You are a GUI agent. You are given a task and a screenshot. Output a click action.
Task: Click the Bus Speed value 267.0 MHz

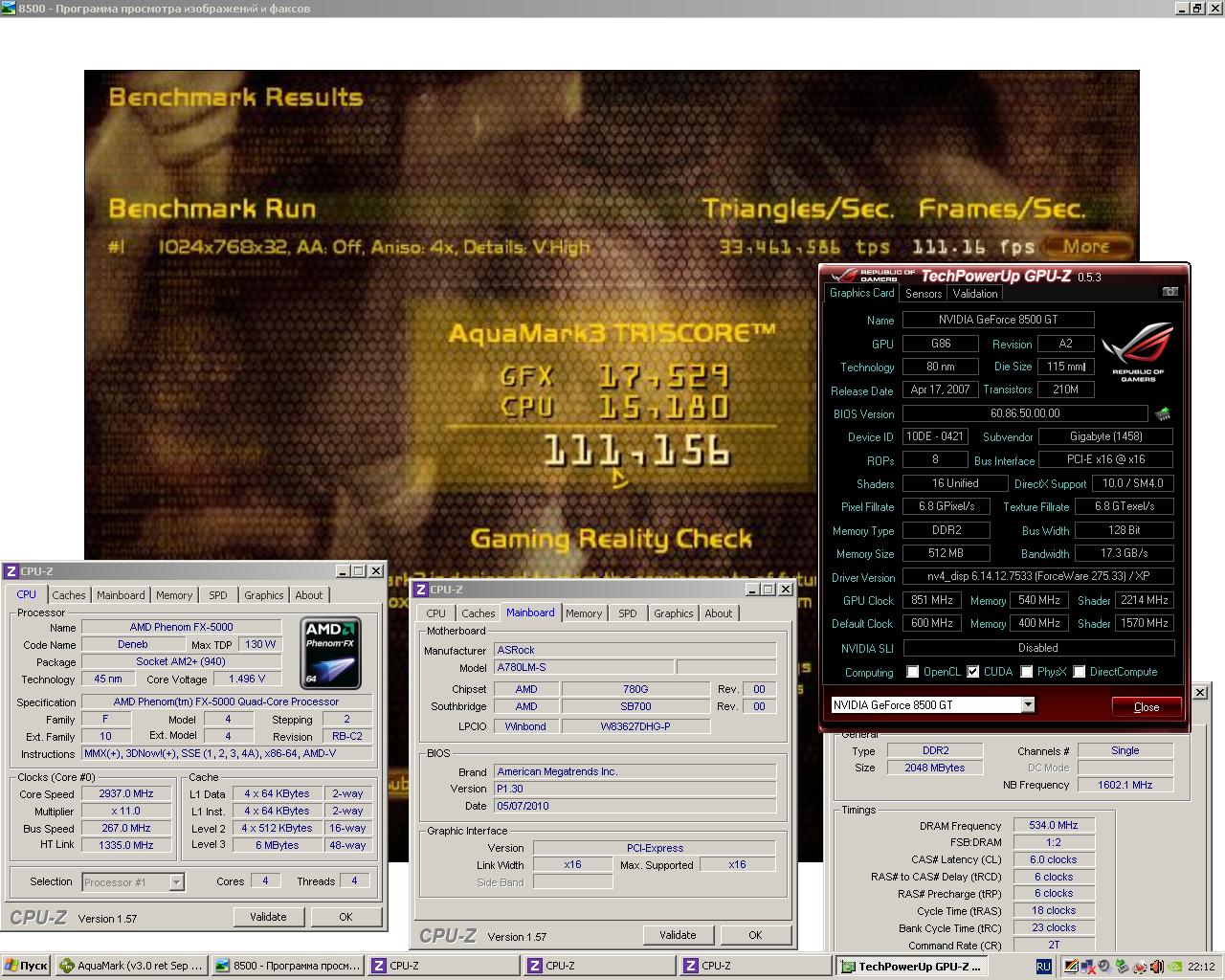(126, 828)
